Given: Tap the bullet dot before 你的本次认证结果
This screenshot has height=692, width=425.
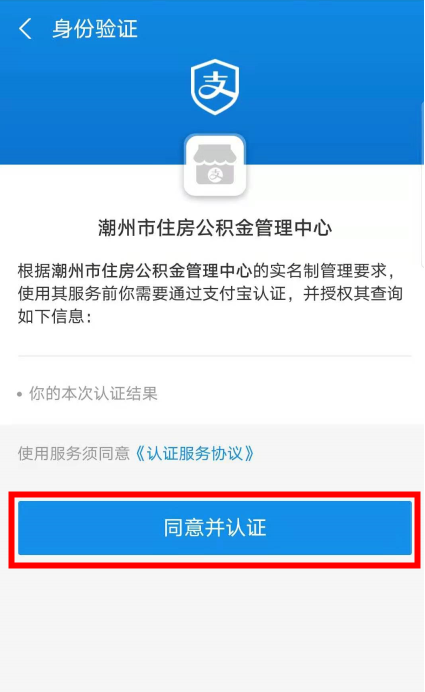Looking at the screenshot, I should (19, 394).
